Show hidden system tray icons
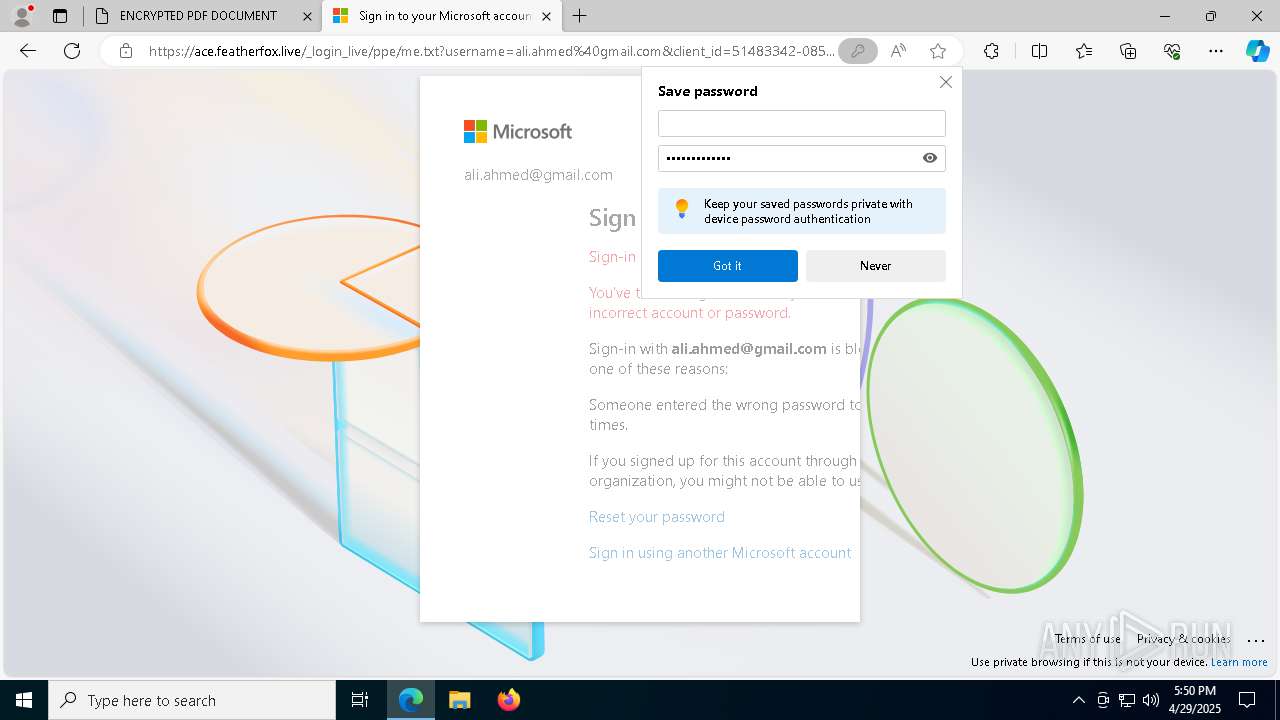The image size is (1280, 720). point(1078,700)
